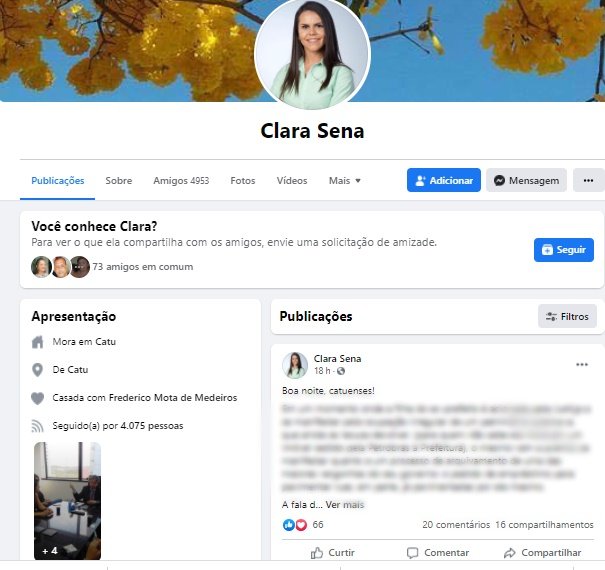Open the Vídeos tab
Screen dimensions: 605x570
pyautogui.click(x=292, y=181)
